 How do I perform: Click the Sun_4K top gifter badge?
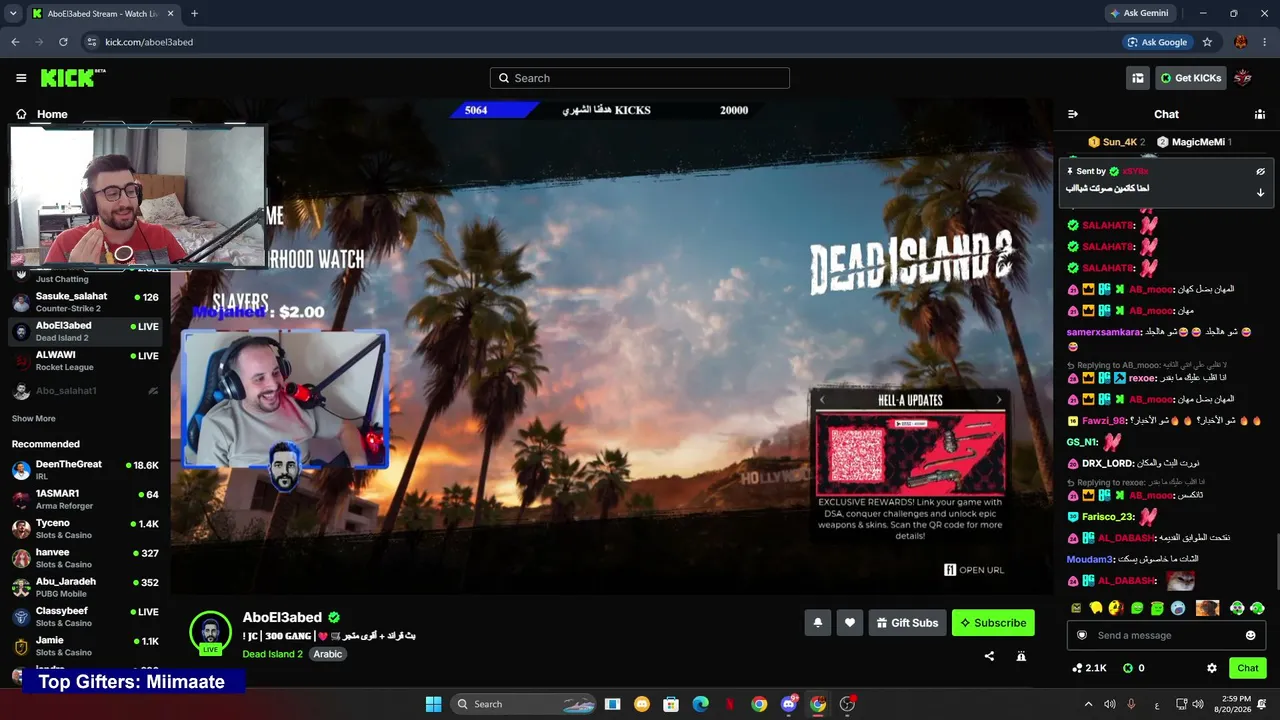pos(1116,142)
